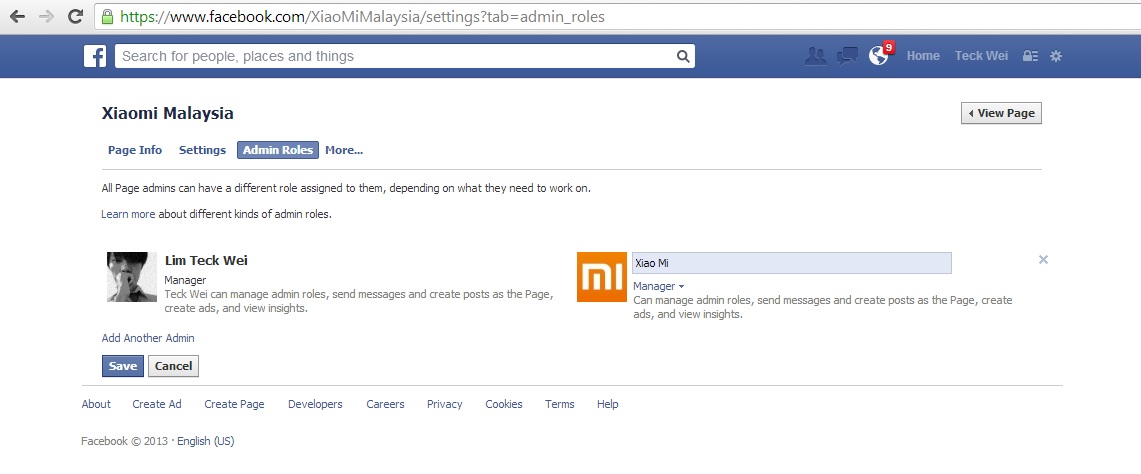
Task: Click the Facebook logo icon
Action: pos(95,56)
